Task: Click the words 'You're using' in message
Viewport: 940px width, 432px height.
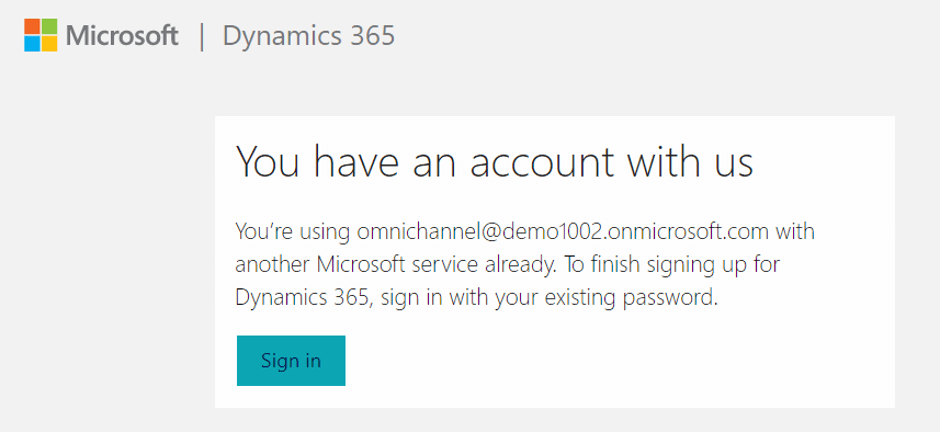Action: click(x=293, y=232)
